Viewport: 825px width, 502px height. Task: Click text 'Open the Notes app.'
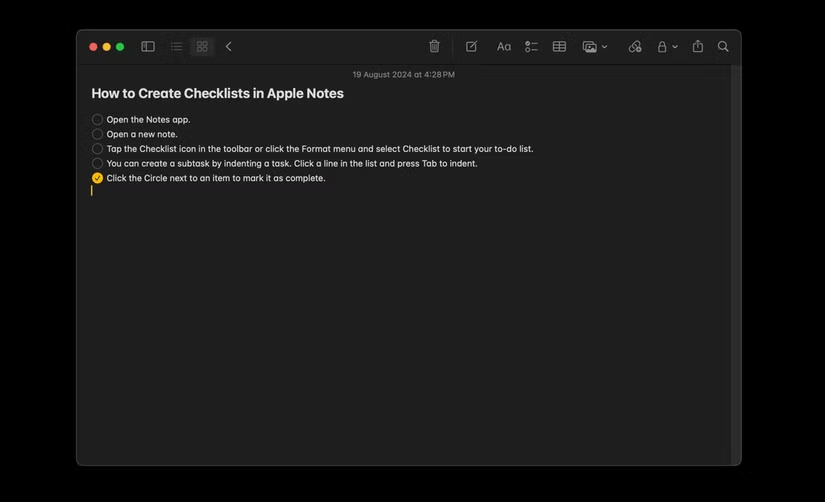pos(148,120)
